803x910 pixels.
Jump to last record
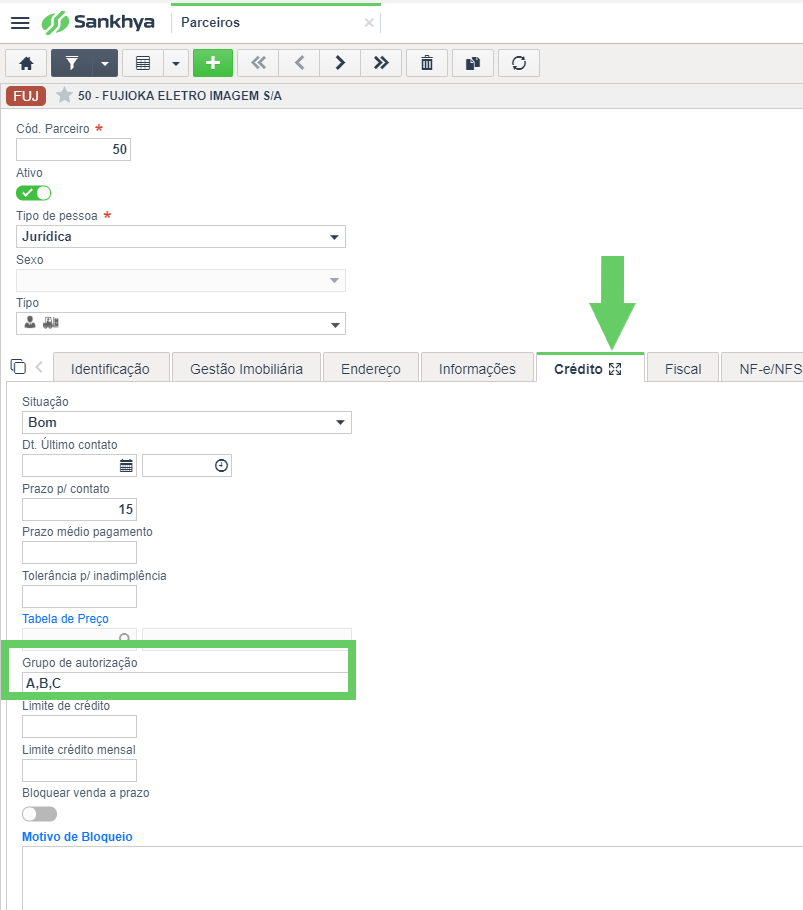pyautogui.click(x=381, y=63)
